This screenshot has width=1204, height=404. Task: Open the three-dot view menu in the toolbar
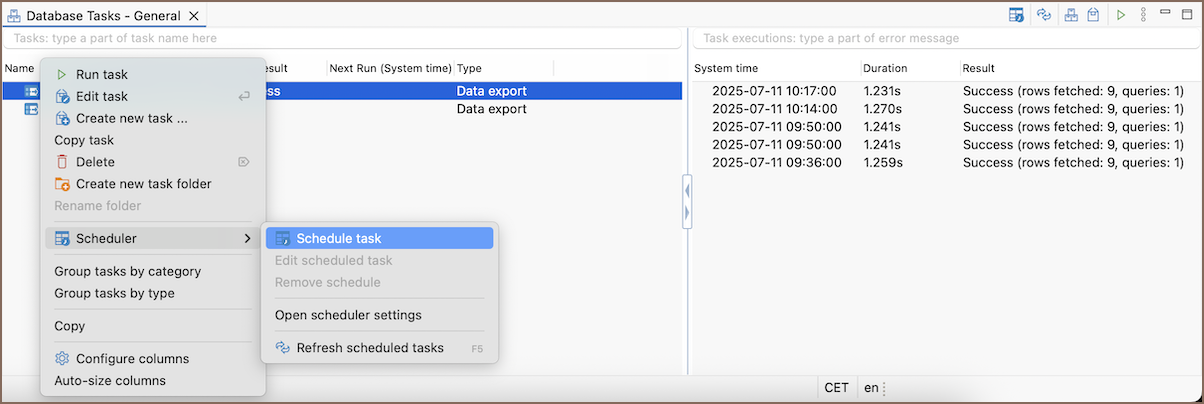[x=1143, y=15]
